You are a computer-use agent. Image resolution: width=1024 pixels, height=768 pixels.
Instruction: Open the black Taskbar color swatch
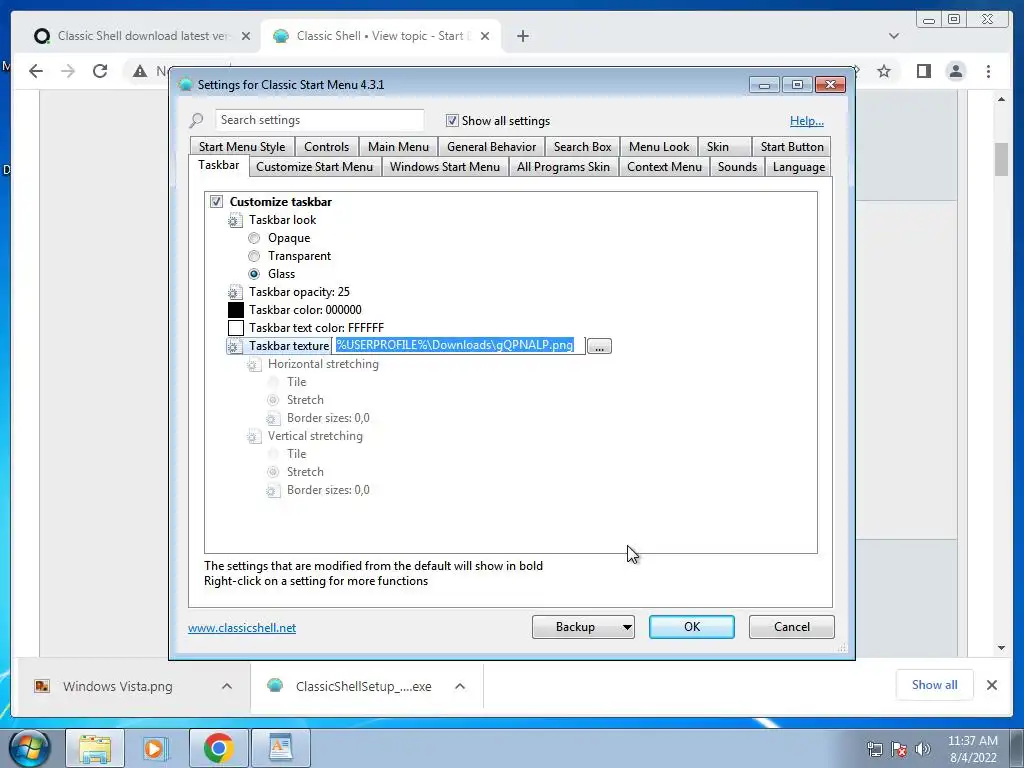(x=236, y=310)
